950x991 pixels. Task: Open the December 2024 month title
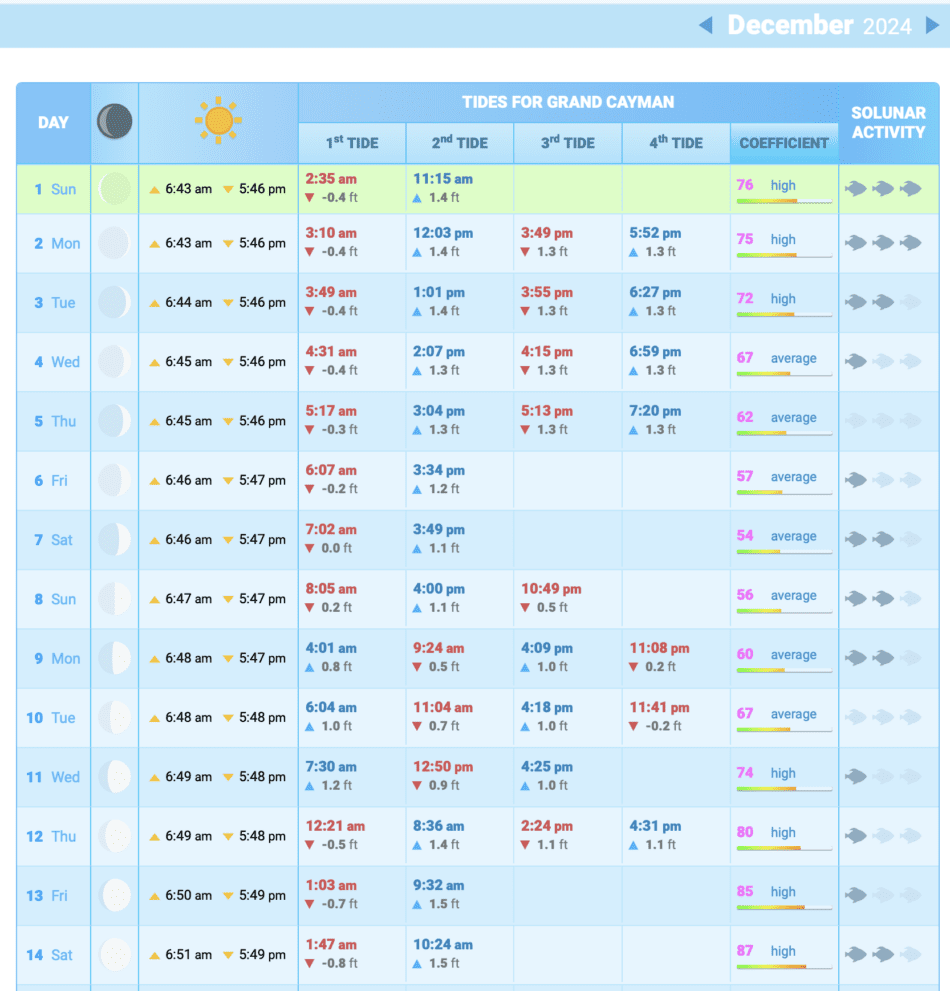click(x=818, y=25)
